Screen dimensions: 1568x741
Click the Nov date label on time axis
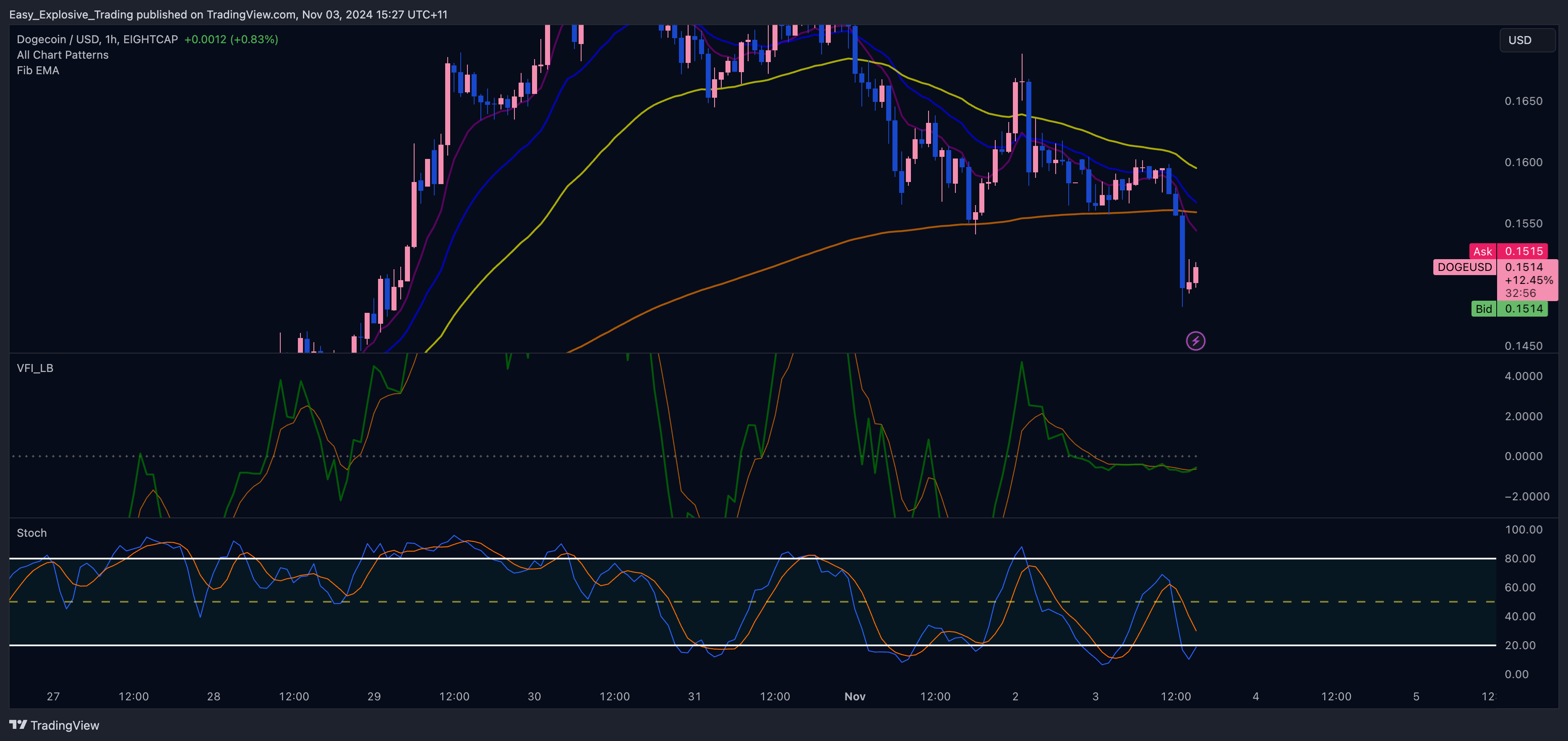pos(855,697)
